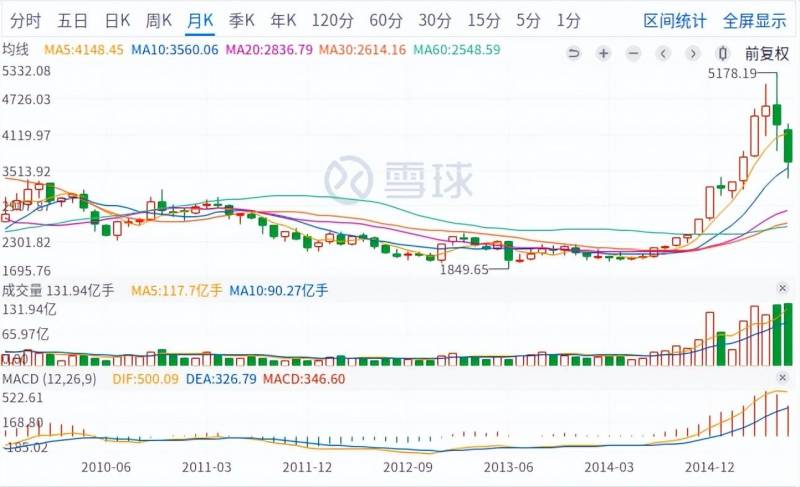The image size is (800, 487).
Task: Click the MACD (12,26,9) settings label
Action: point(49,379)
